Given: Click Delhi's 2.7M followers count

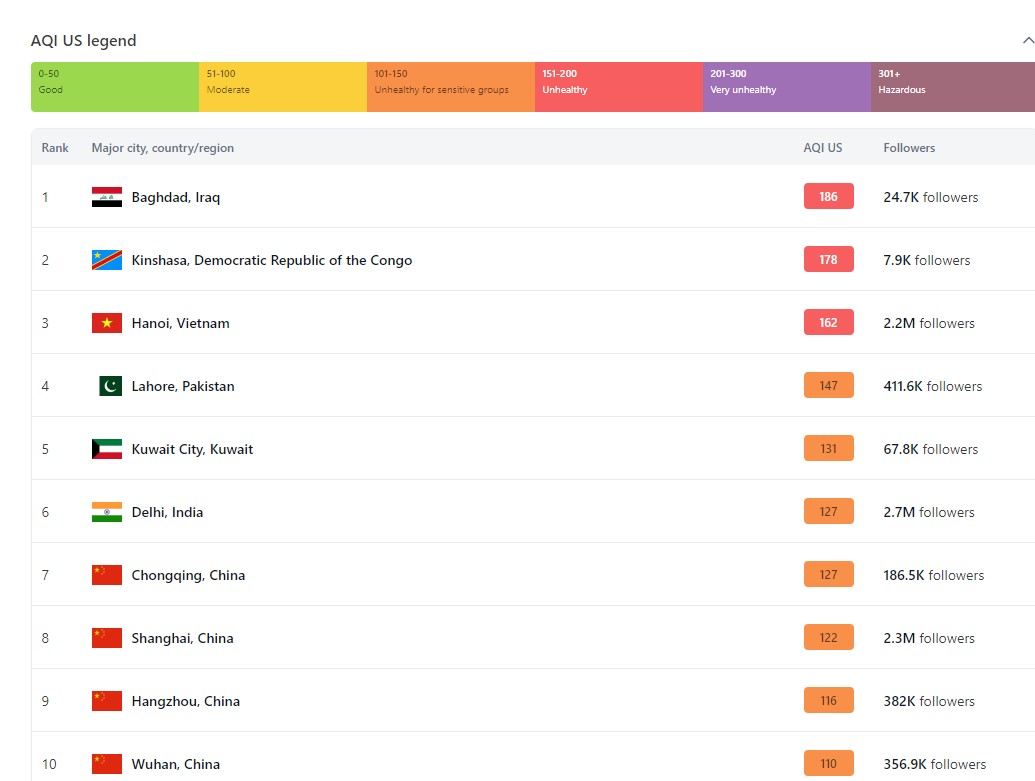Looking at the screenshot, I should [929, 512].
